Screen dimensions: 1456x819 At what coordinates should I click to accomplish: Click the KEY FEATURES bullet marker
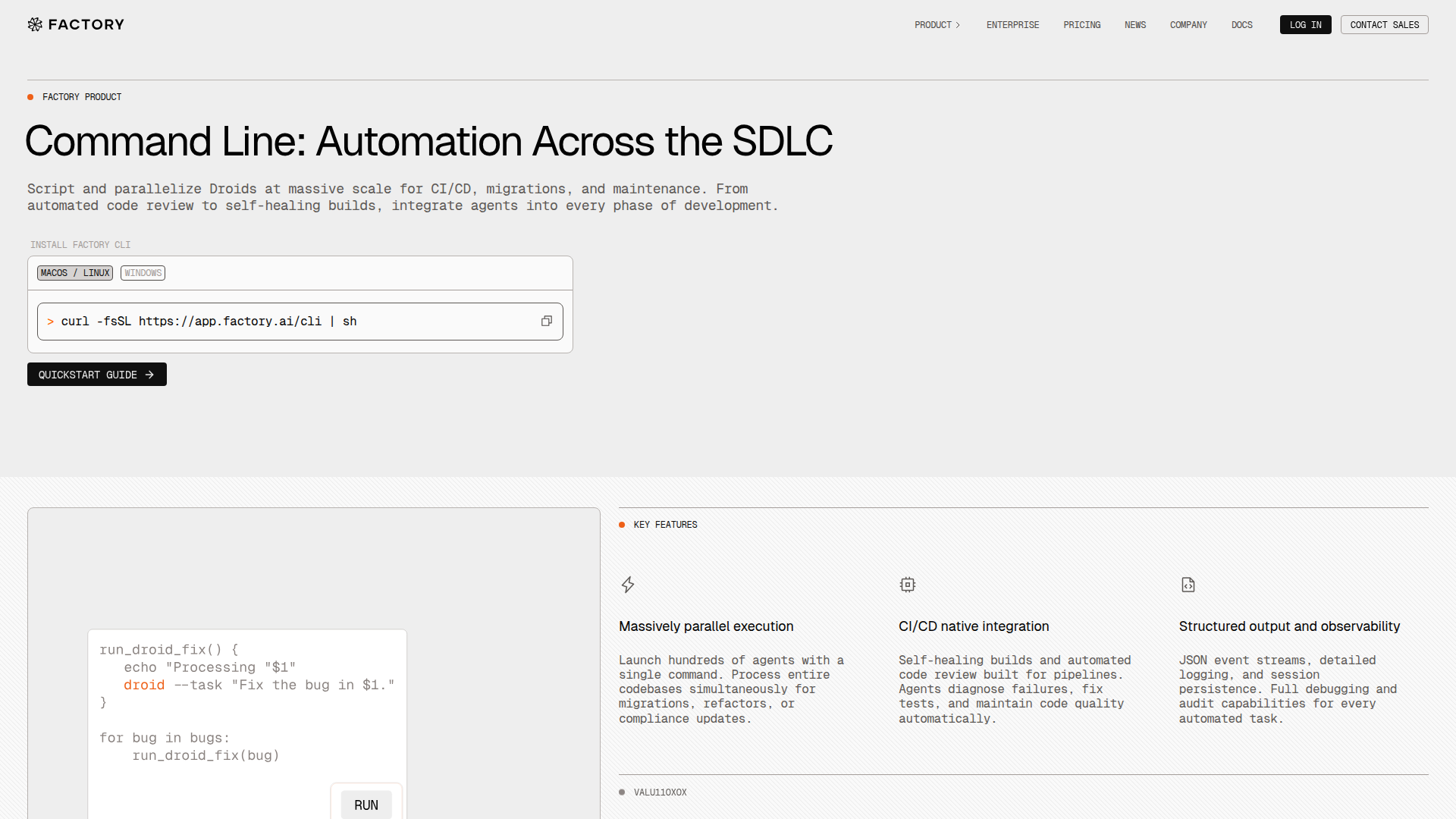(x=622, y=525)
